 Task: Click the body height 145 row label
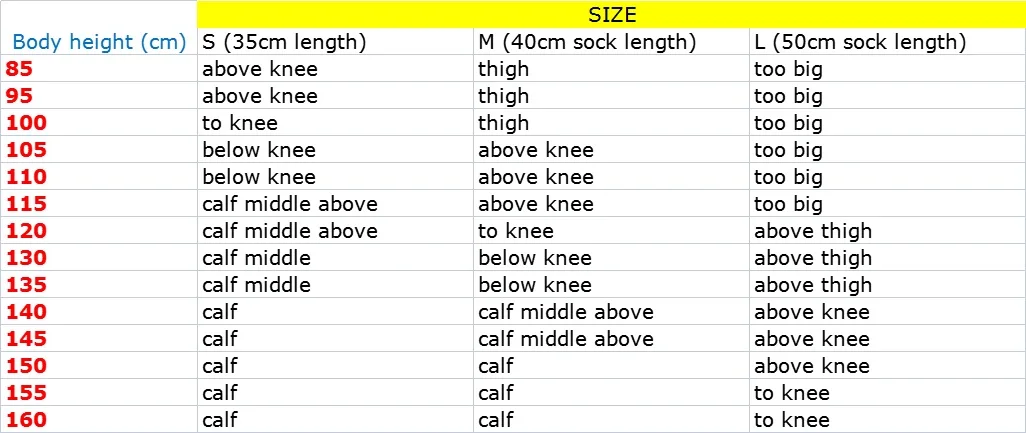[x=25, y=339]
